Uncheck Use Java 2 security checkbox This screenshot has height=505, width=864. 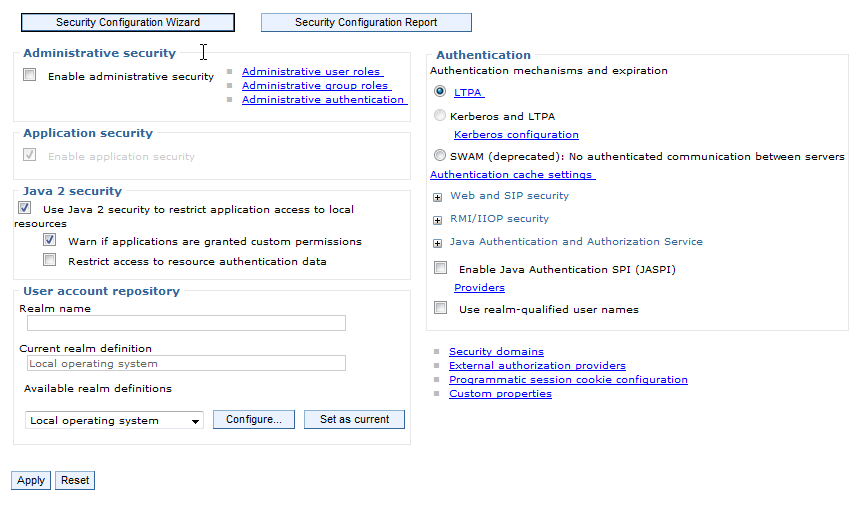24,208
